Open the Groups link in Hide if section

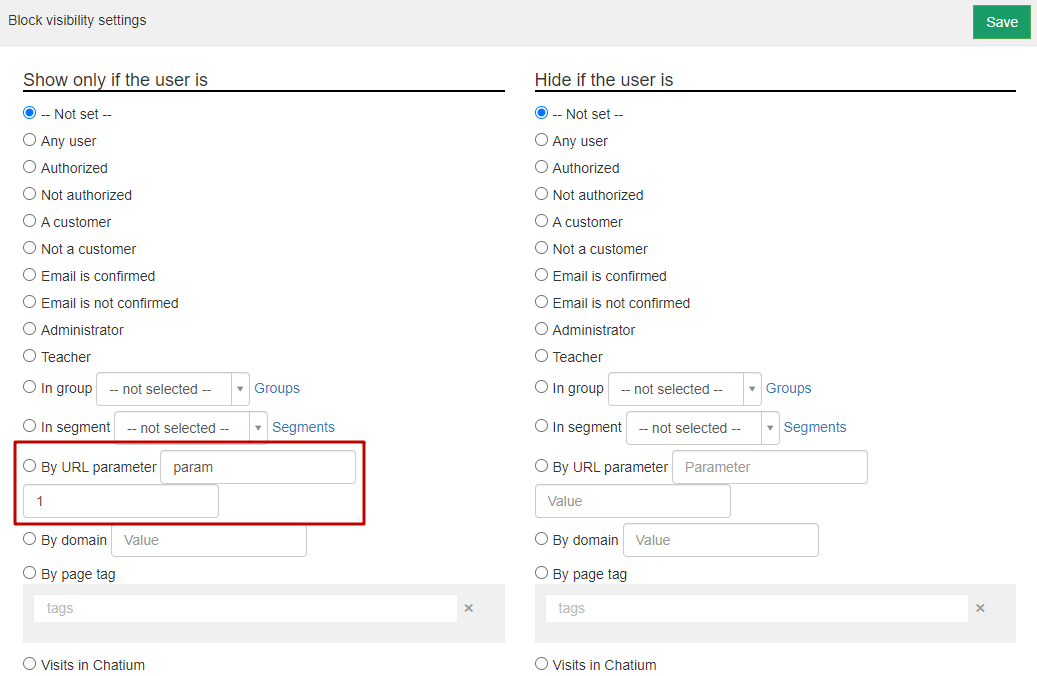[788, 388]
